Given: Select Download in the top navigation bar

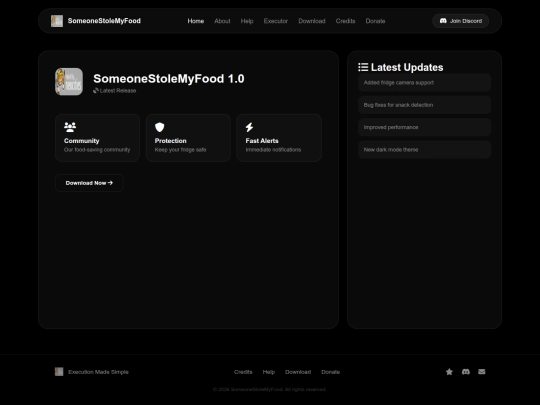Looking at the screenshot, I should tap(312, 21).
